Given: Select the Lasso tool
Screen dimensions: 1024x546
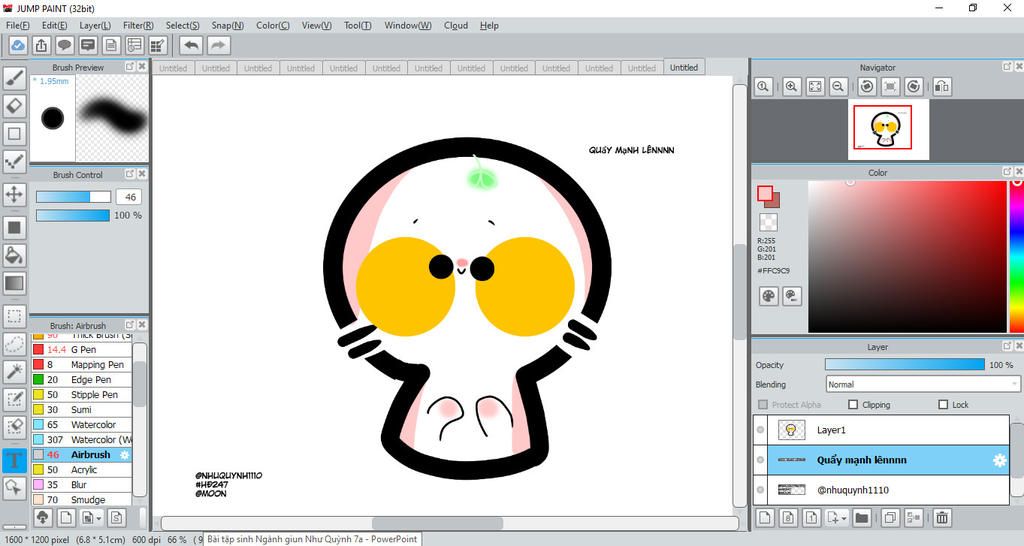Looking at the screenshot, I should point(14,344).
